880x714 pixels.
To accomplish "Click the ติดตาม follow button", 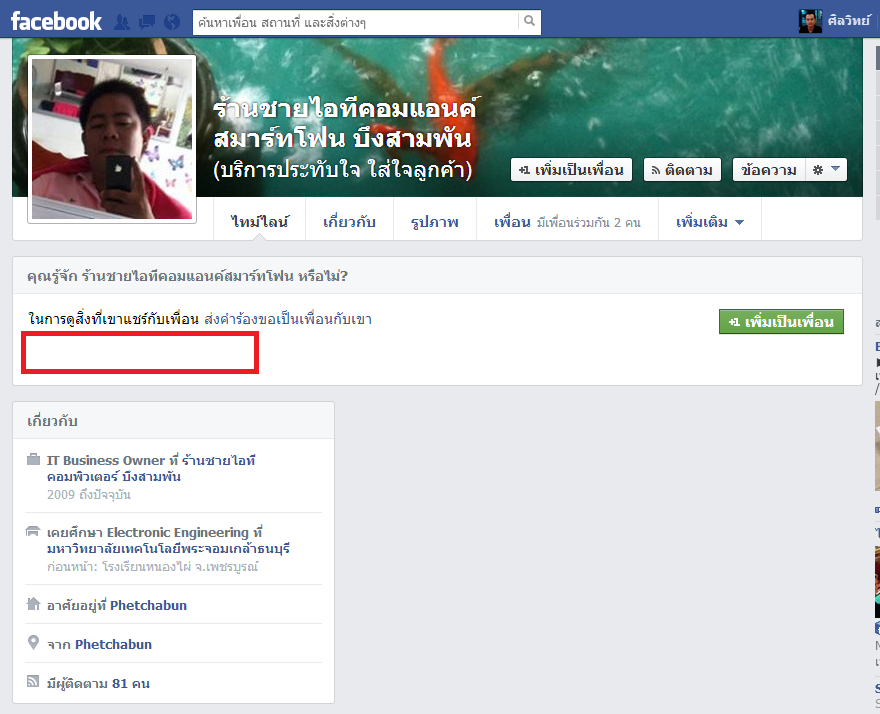I will pyautogui.click(x=682, y=170).
